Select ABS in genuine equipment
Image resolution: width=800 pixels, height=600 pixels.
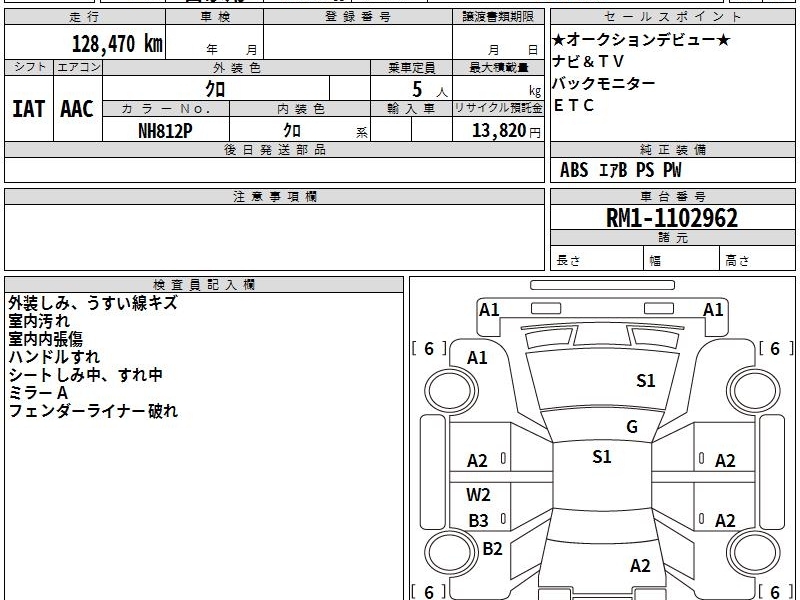pyautogui.click(x=574, y=170)
